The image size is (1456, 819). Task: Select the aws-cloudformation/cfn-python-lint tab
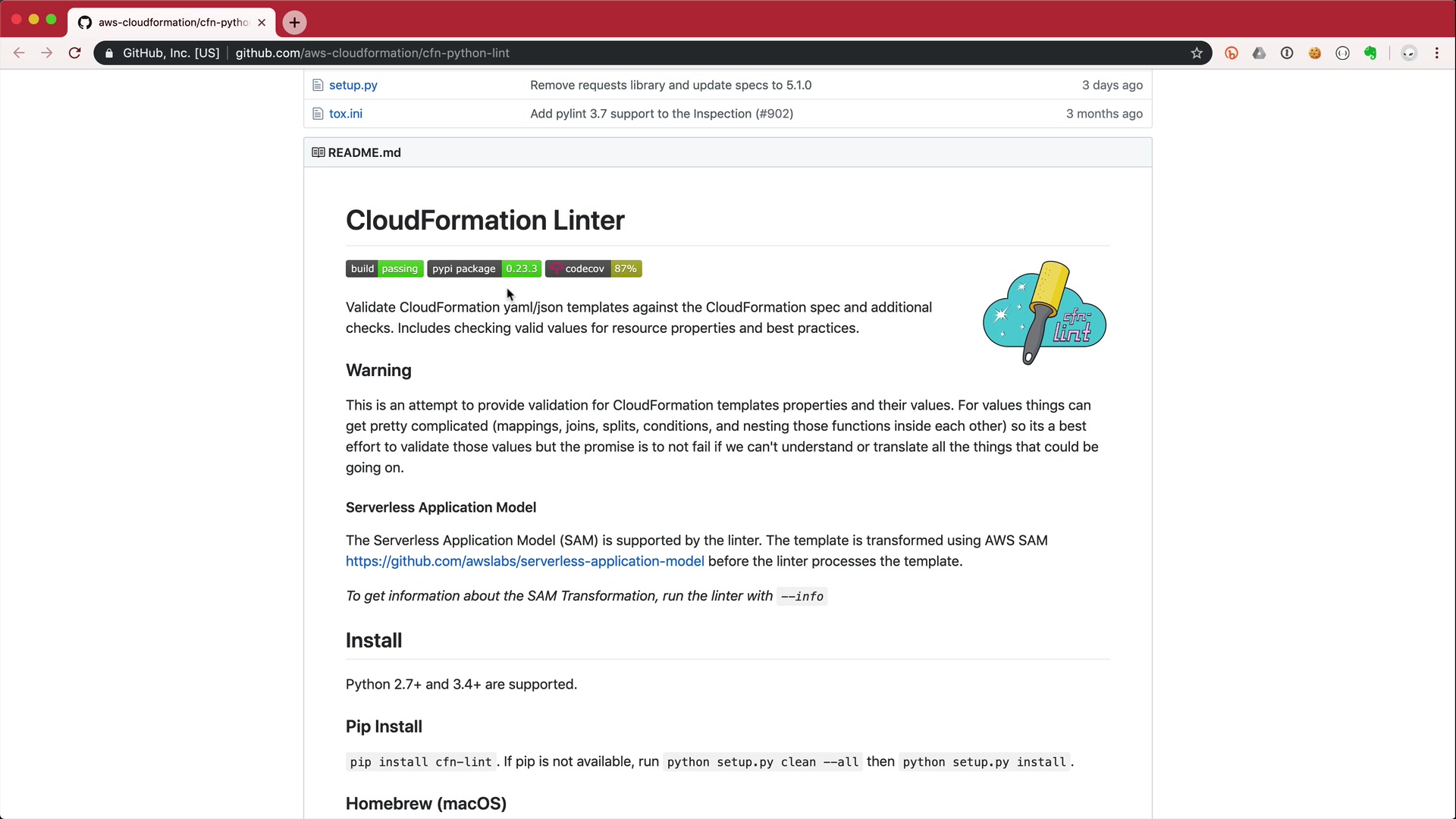coord(173,23)
